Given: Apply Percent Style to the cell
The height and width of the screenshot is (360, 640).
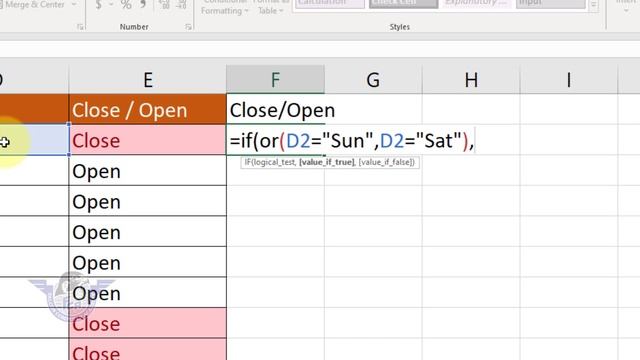Looking at the screenshot, I should pyautogui.click(x=126, y=5).
